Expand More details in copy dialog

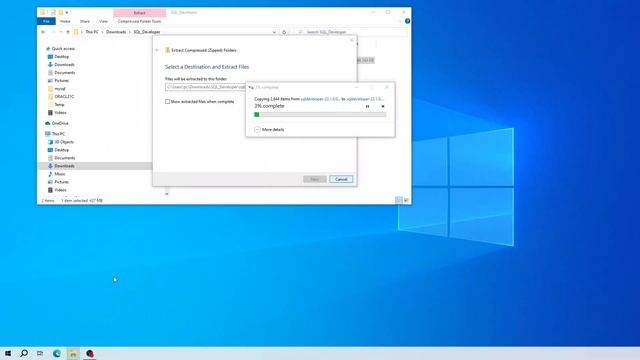tap(269, 129)
